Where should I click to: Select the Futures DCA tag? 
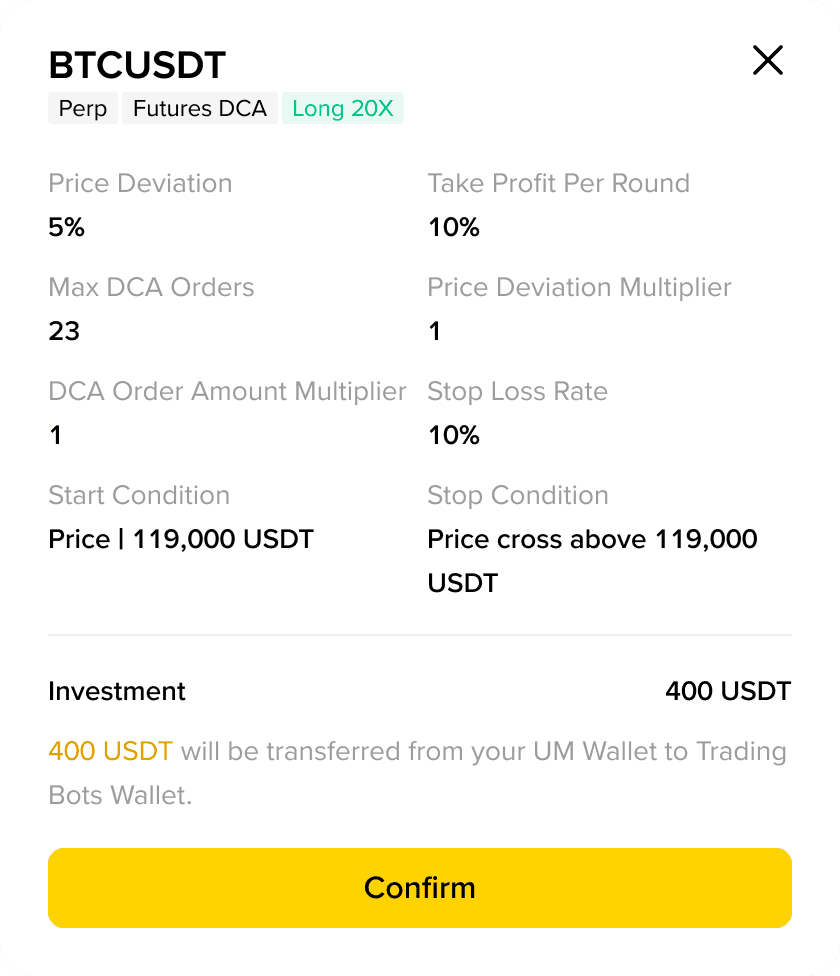pyautogui.click(x=200, y=108)
